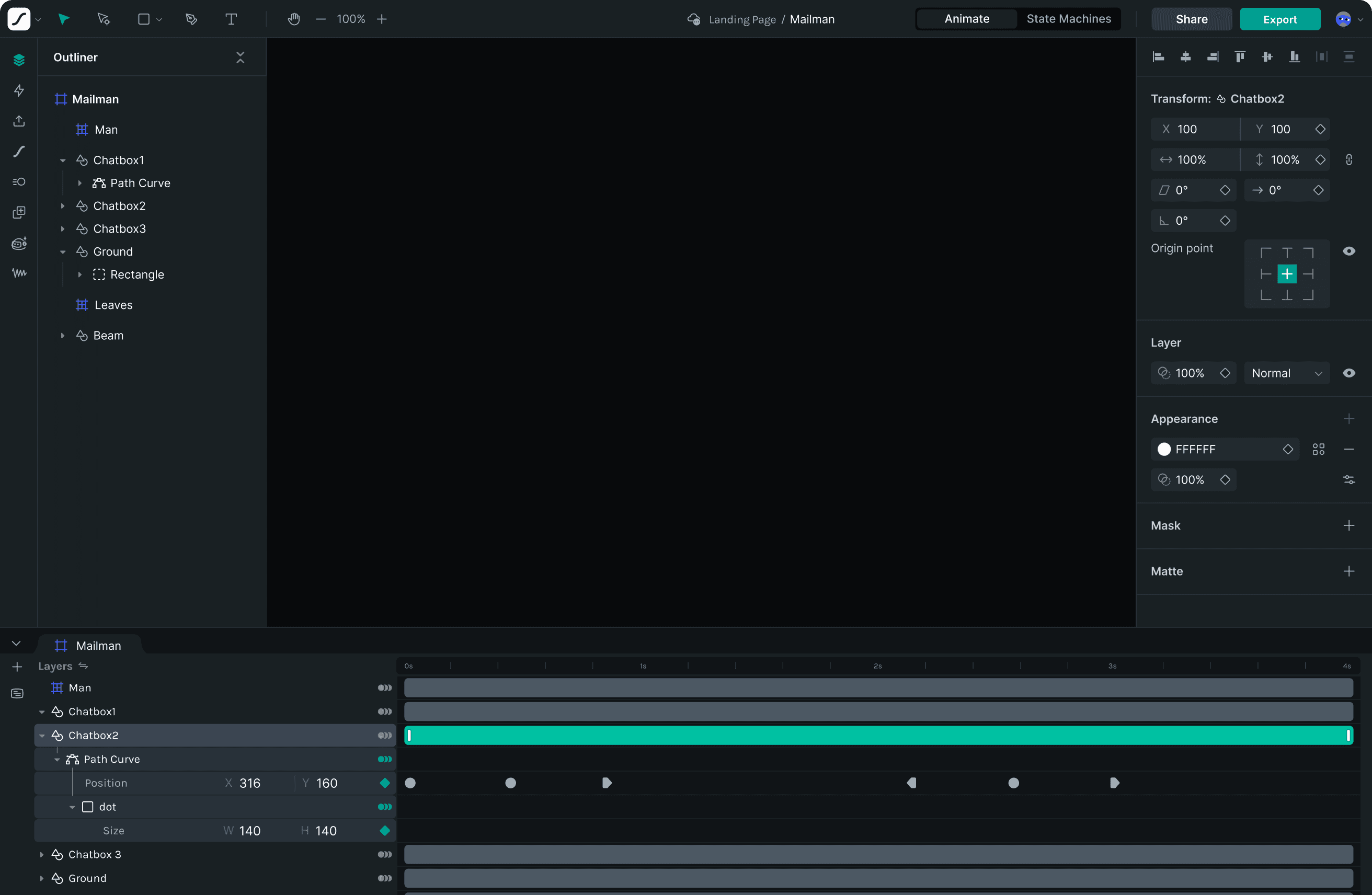
Task: Select the arrow selection tool
Action: (64, 19)
